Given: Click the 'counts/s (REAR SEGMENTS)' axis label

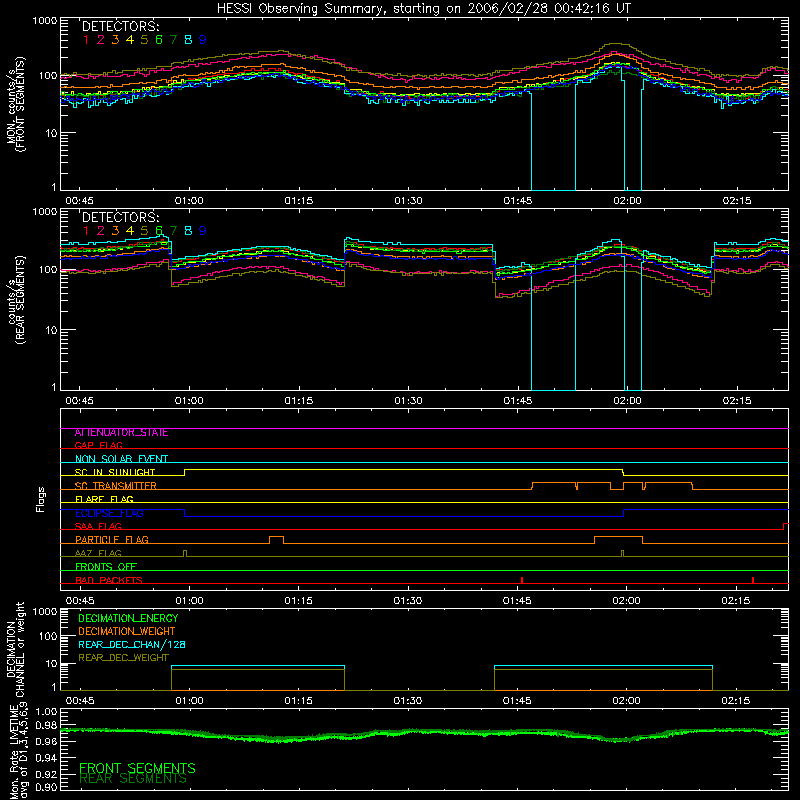Looking at the screenshot, I should tap(17, 300).
